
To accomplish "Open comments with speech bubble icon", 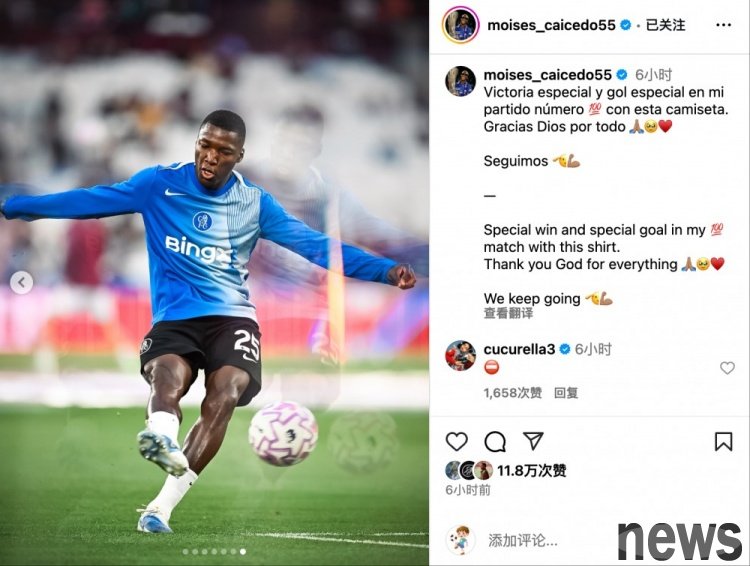I will click(495, 441).
